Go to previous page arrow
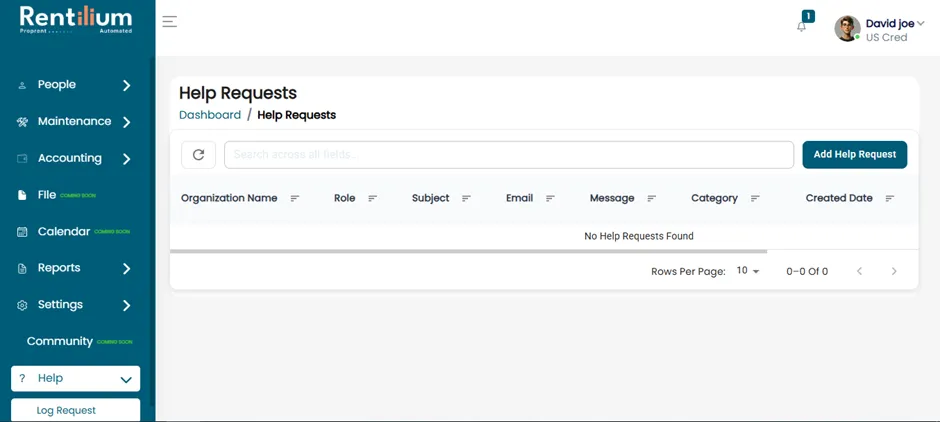Image resolution: width=940 pixels, height=422 pixels. click(x=859, y=271)
